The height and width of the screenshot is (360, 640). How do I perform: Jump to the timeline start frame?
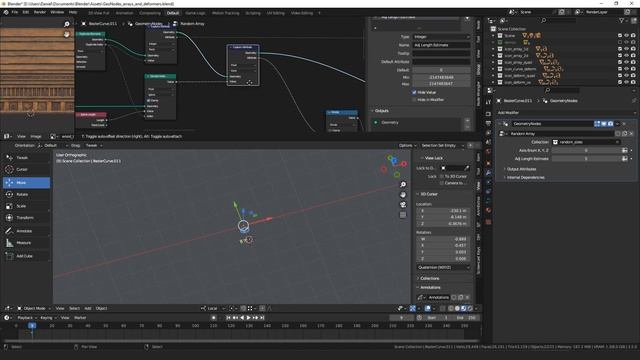coord(228,318)
